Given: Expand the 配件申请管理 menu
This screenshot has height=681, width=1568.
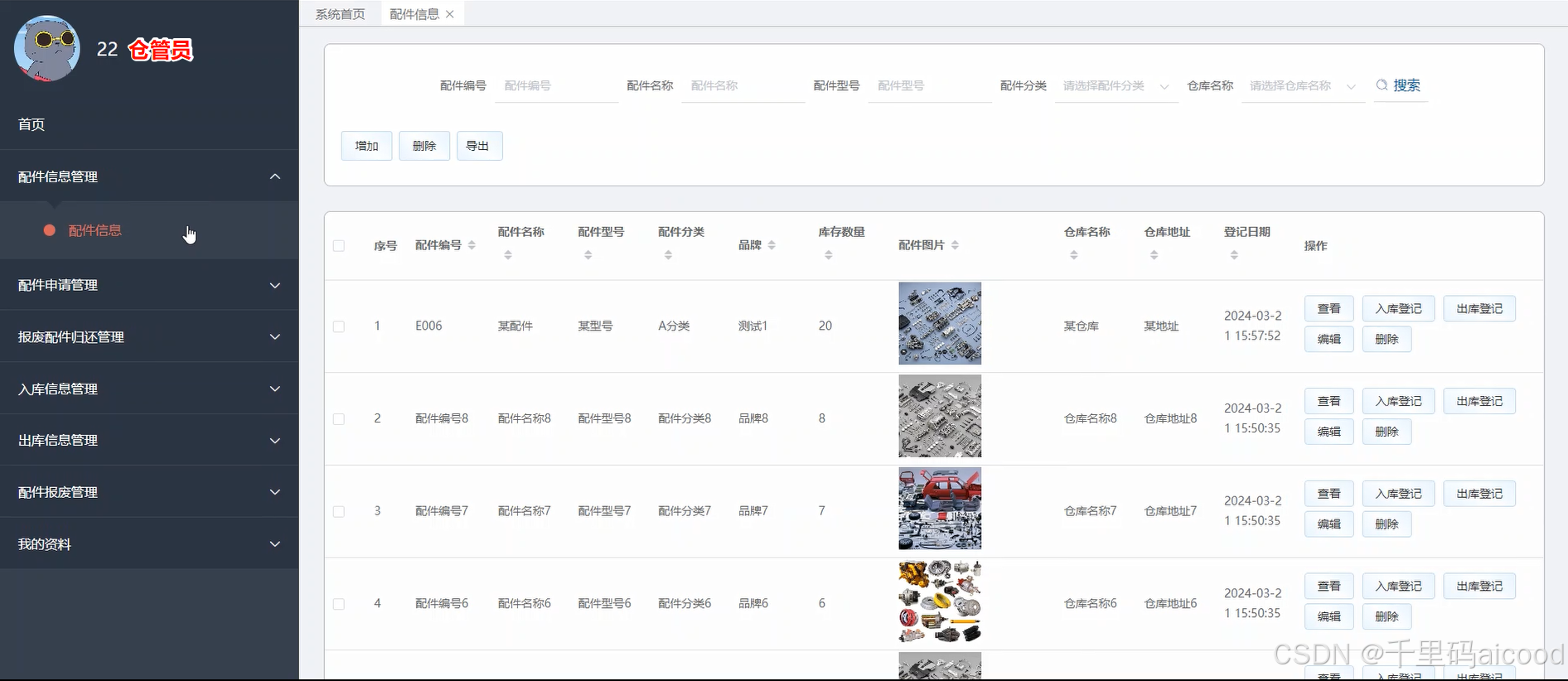Looking at the screenshot, I should (149, 285).
